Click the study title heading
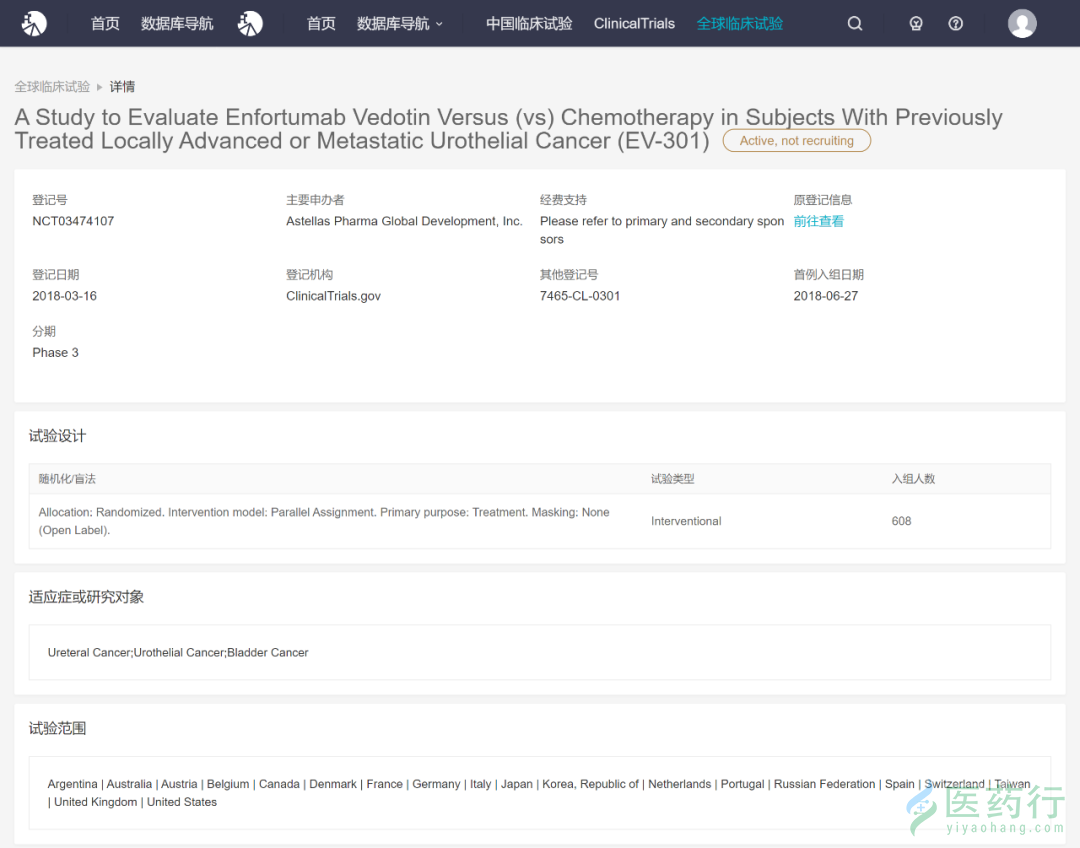This screenshot has height=848, width=1080. click(x=508, y=129)
